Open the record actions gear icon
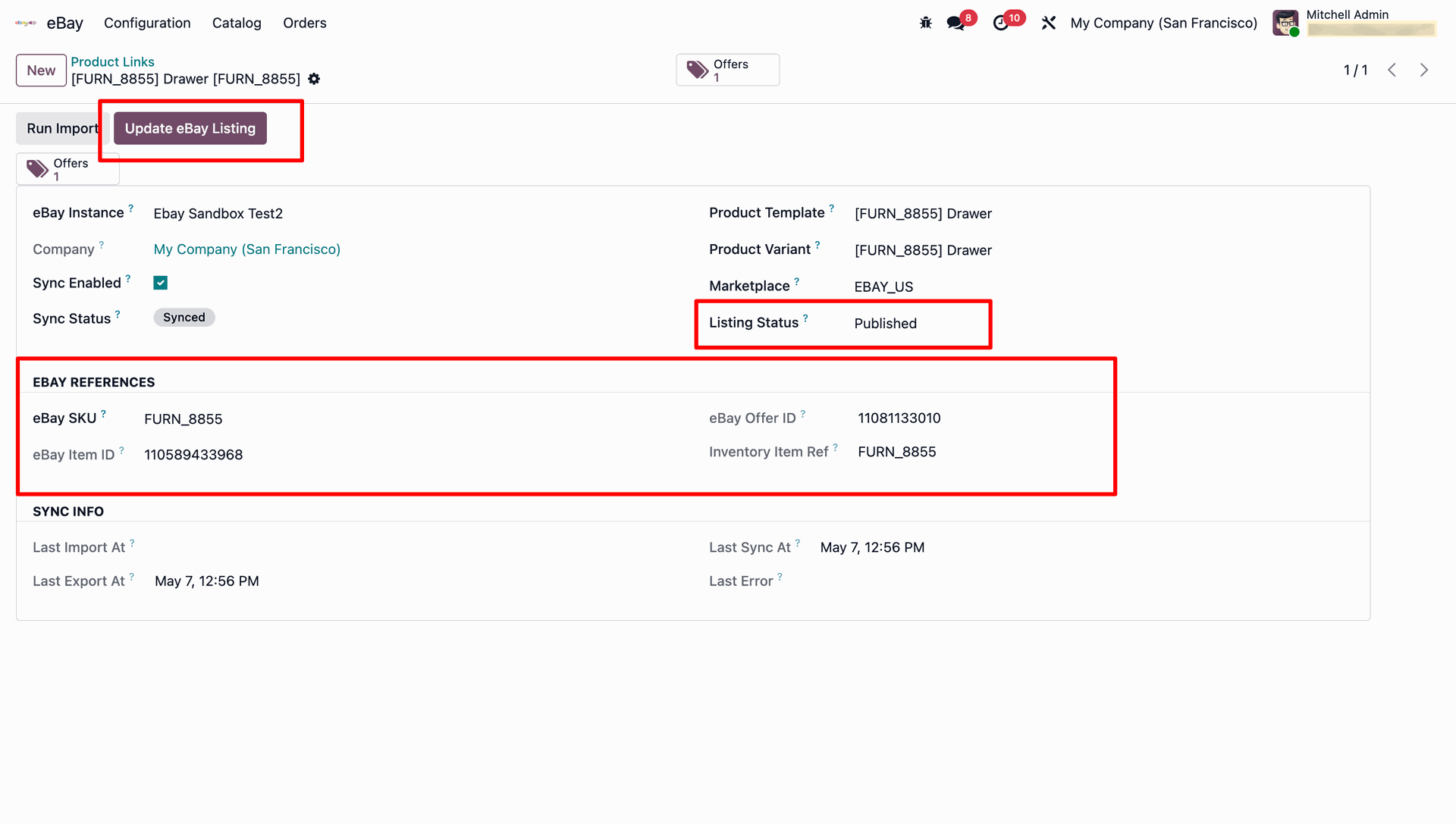Screen dimensions: 1456x824 314,79
